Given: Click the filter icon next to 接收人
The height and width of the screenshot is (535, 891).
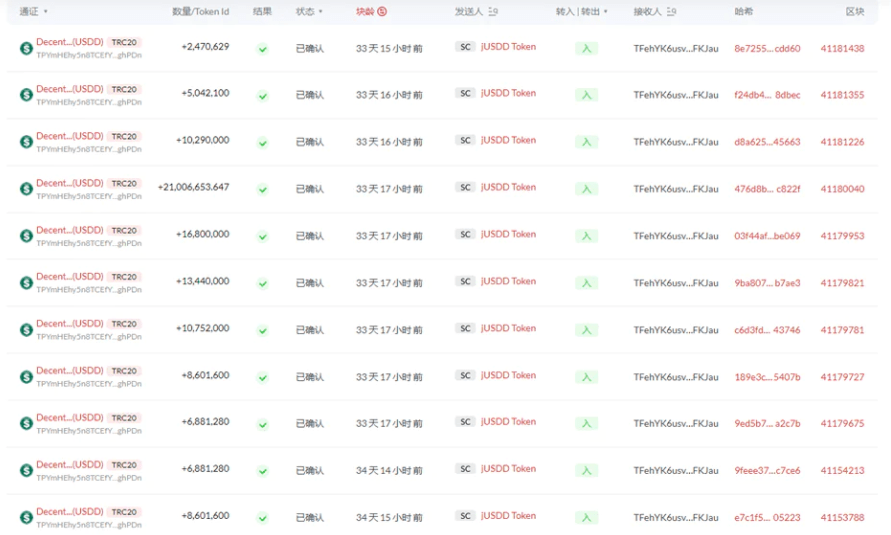Looking at the screenshot, I should click(x=671, y=12).
